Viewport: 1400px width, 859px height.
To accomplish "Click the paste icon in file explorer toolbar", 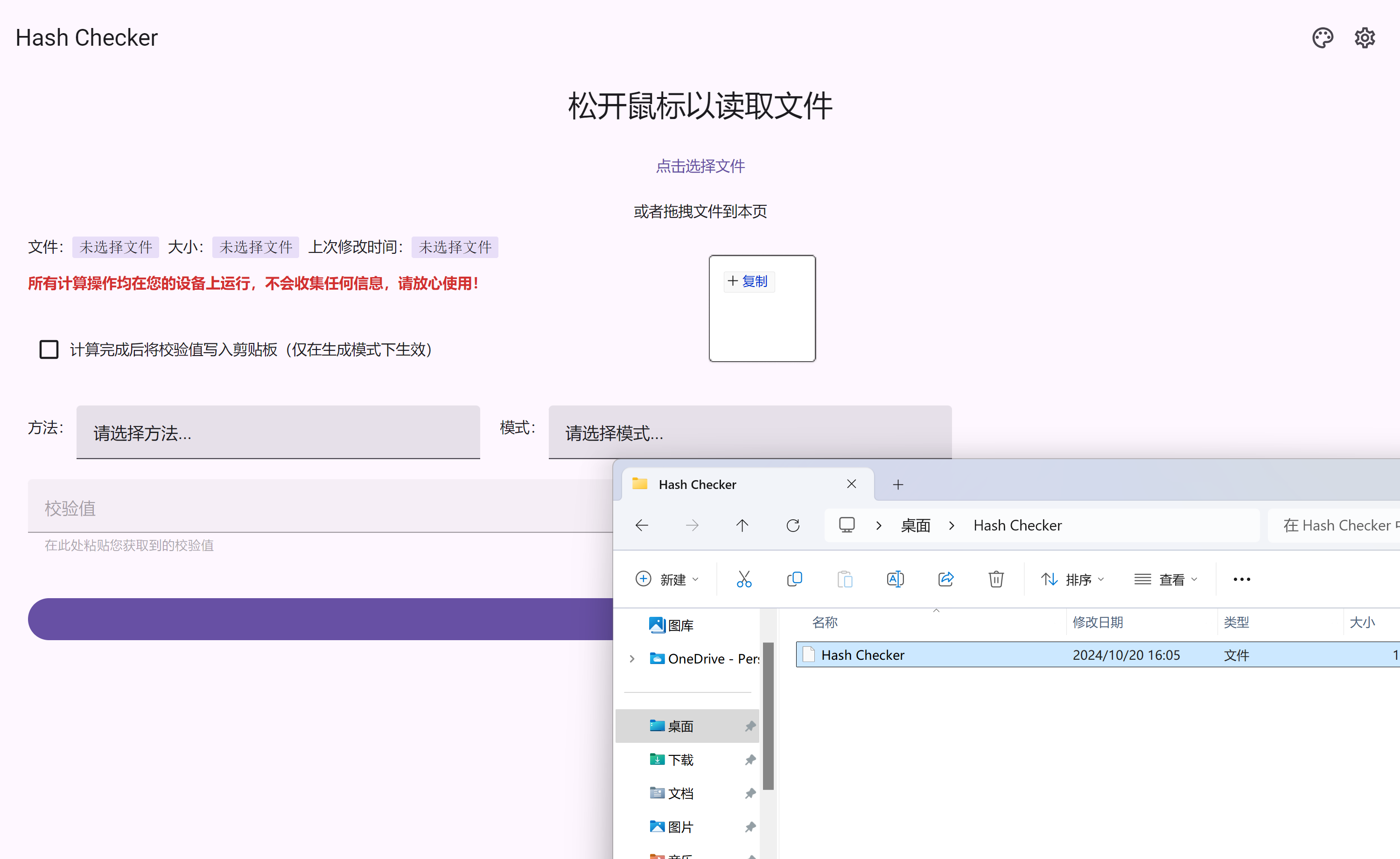I will (845, 579).
